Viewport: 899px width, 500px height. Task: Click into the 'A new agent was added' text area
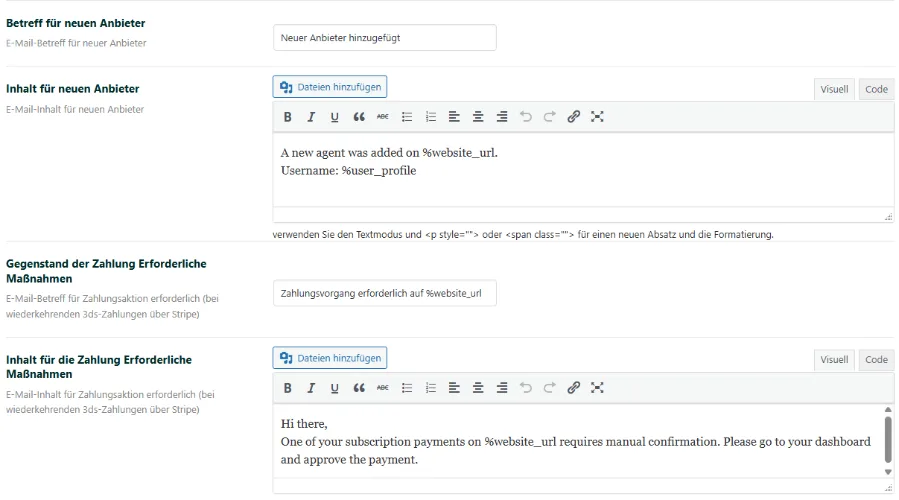coord(583,170)
